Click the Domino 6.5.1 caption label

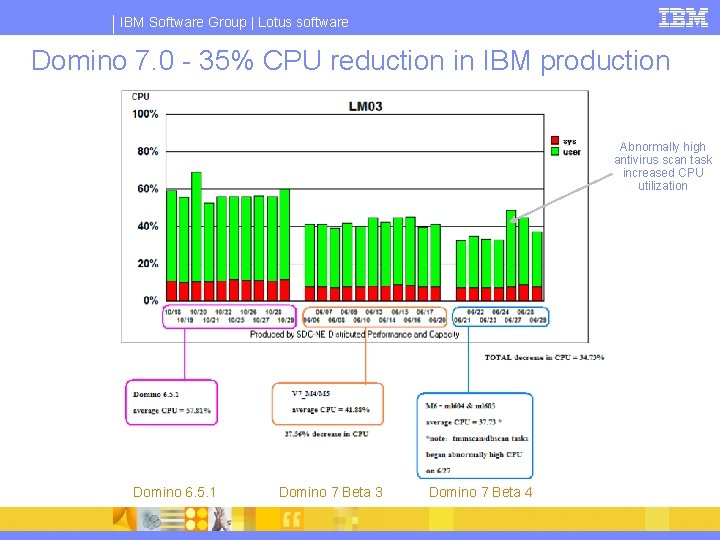point(174,492)
